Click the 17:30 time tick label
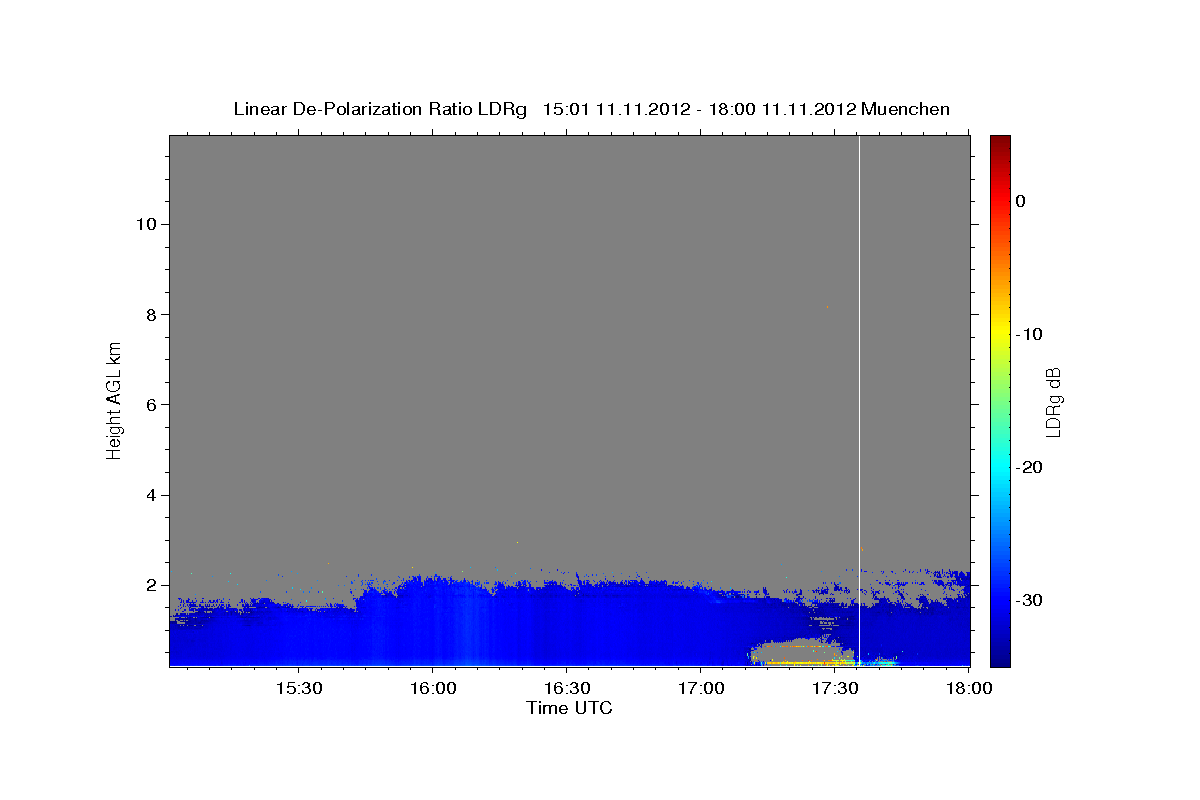 (x=834, y=689)
